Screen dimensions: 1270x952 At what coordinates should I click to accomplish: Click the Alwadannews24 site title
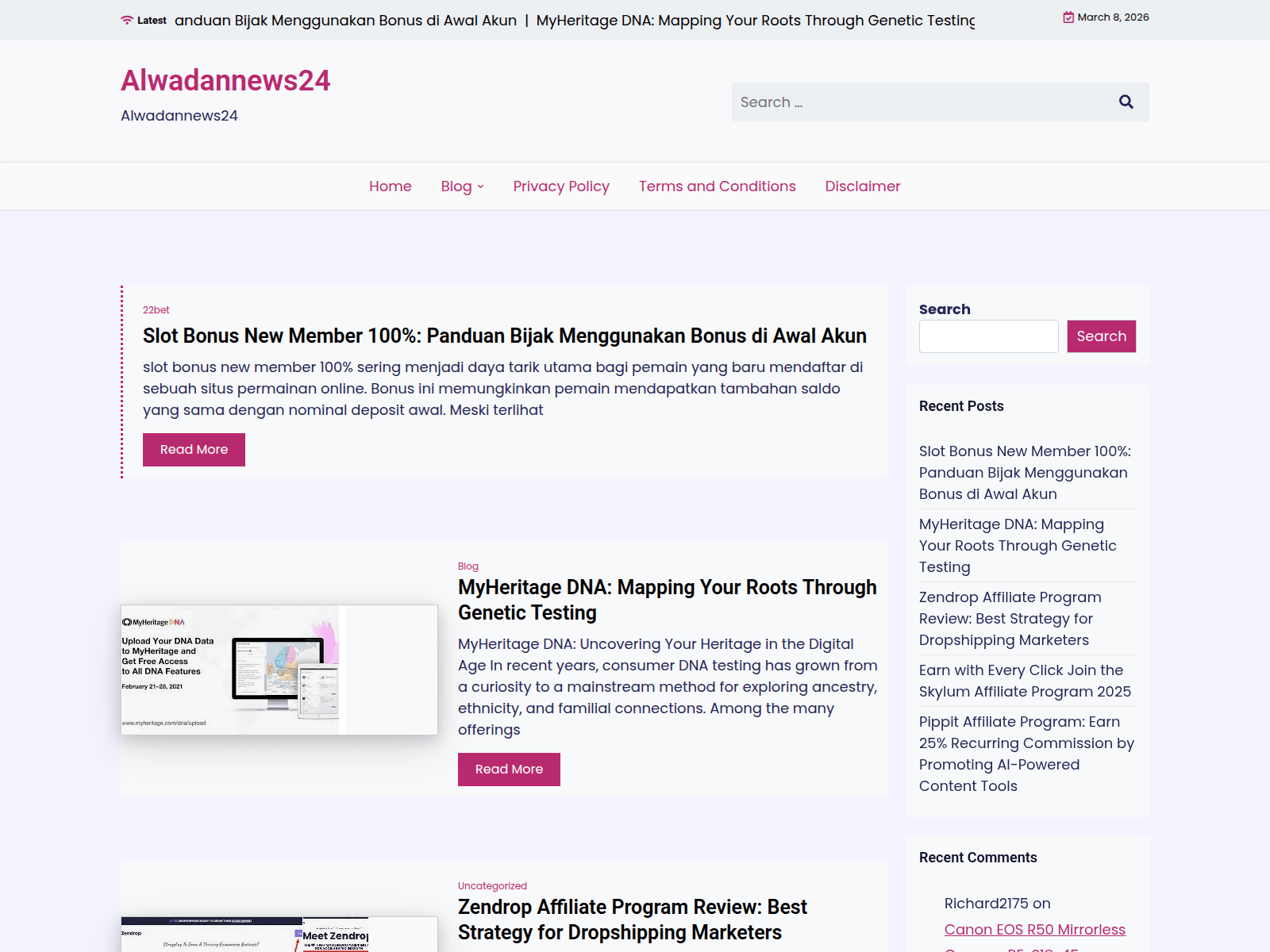(x=225, y=80)
